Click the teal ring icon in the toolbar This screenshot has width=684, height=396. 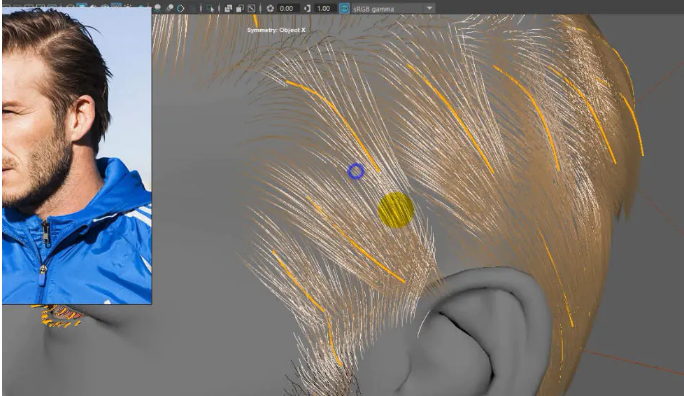click(181, 8)
